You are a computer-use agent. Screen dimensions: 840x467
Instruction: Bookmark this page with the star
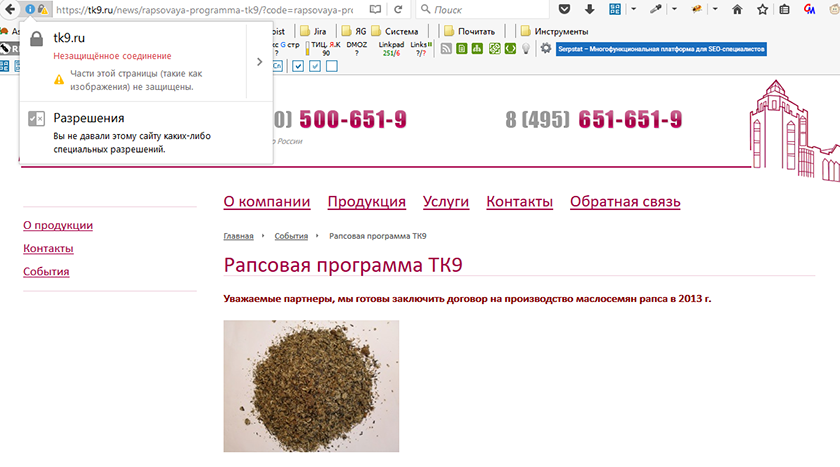(762, 9)
